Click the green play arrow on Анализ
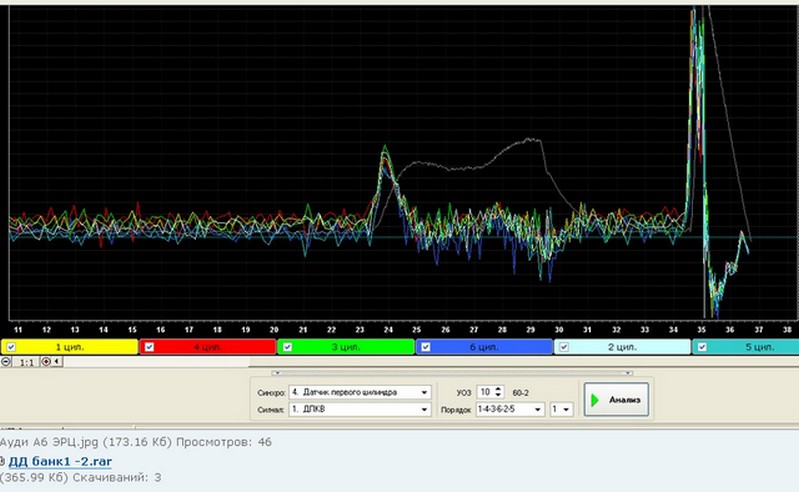Image resolution: width=799 pixels, height=492 pixels. tap(595, 400)
